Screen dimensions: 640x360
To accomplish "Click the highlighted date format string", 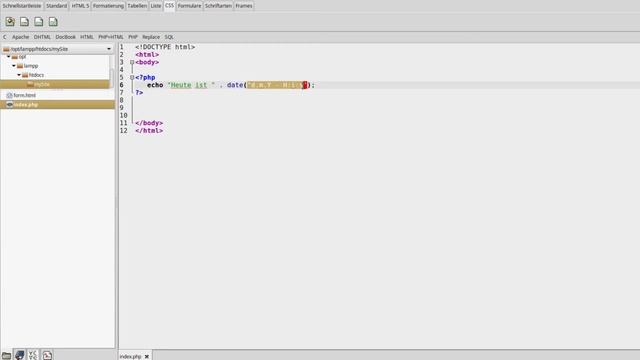I will tap(277, 85).
